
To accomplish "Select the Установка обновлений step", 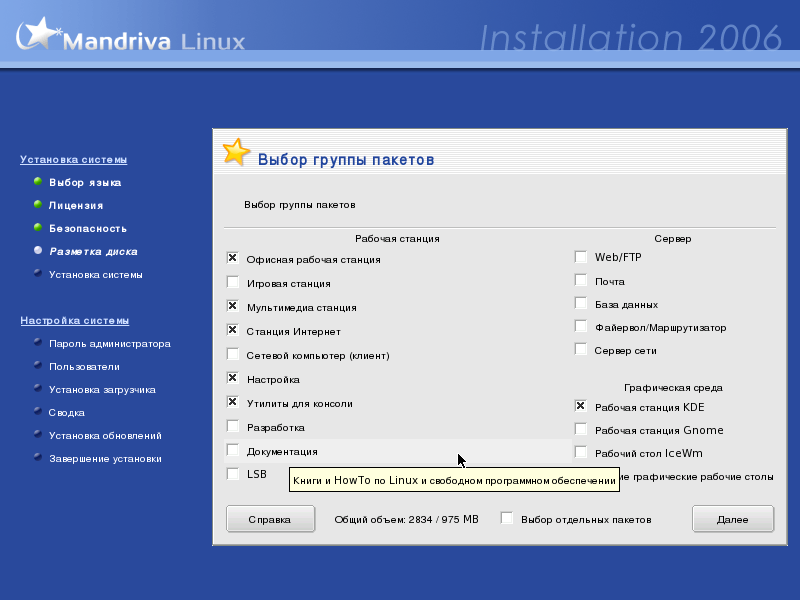I will click(x=105, y=436).
